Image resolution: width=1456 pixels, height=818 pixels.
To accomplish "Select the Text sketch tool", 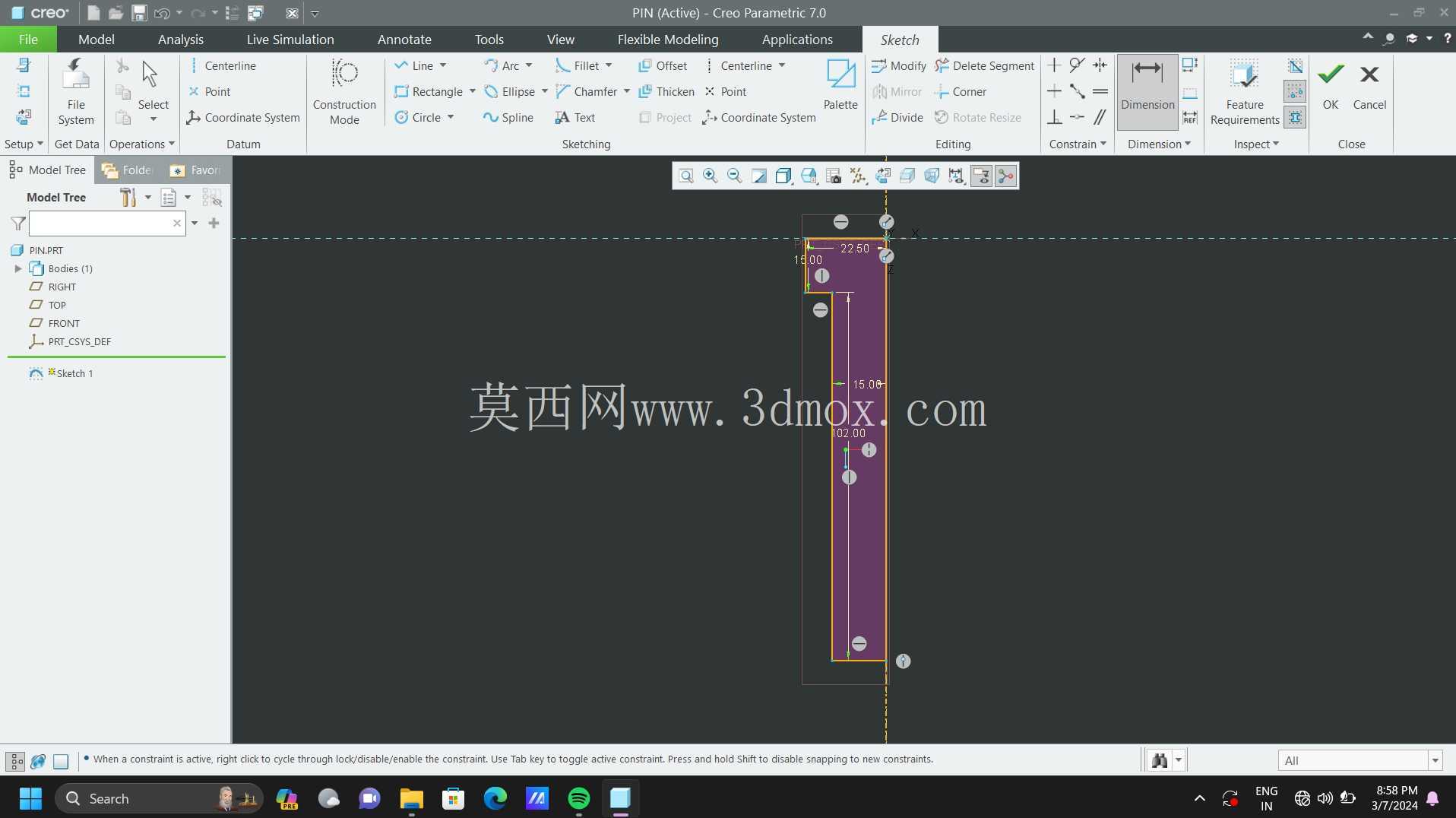I will (x=575, y=118).
